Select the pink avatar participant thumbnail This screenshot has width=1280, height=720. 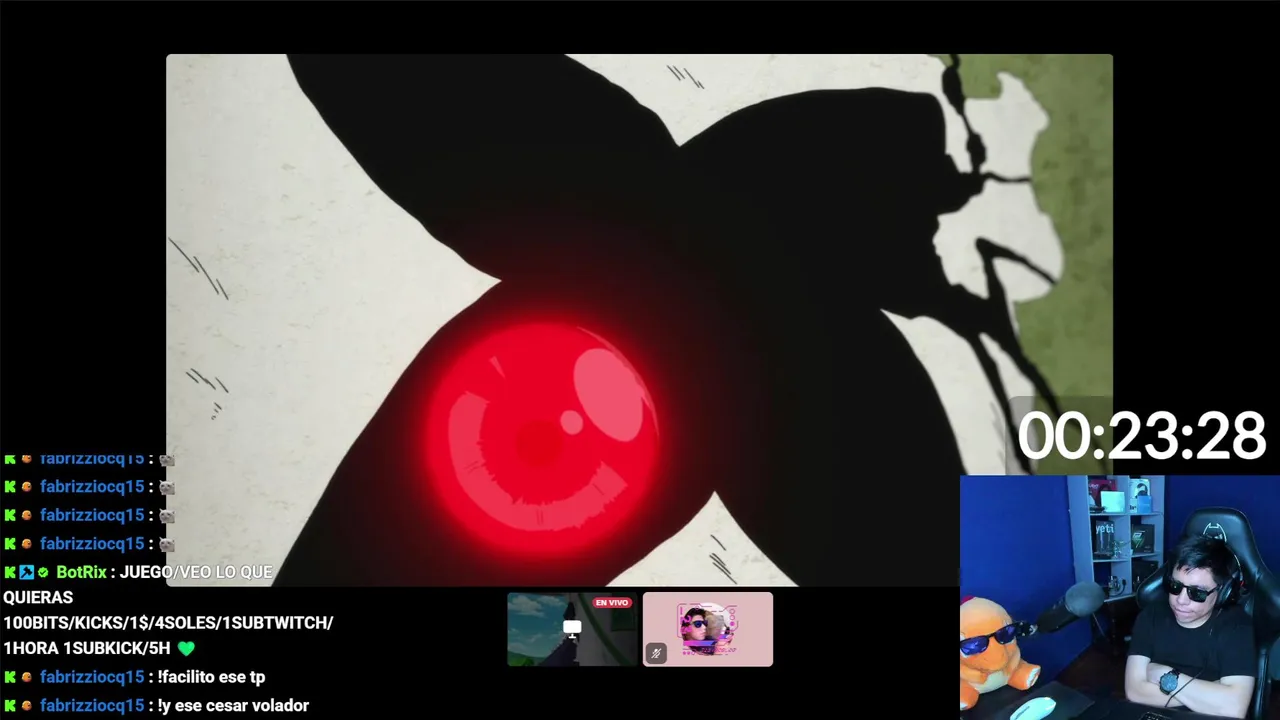coord(708,629)
